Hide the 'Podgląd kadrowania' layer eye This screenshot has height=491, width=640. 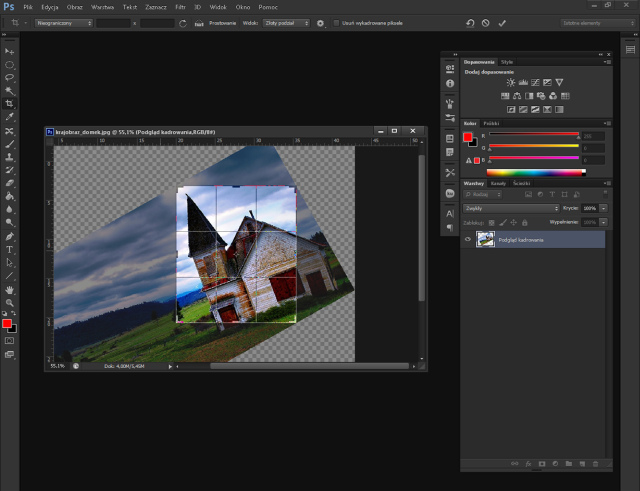468,240
